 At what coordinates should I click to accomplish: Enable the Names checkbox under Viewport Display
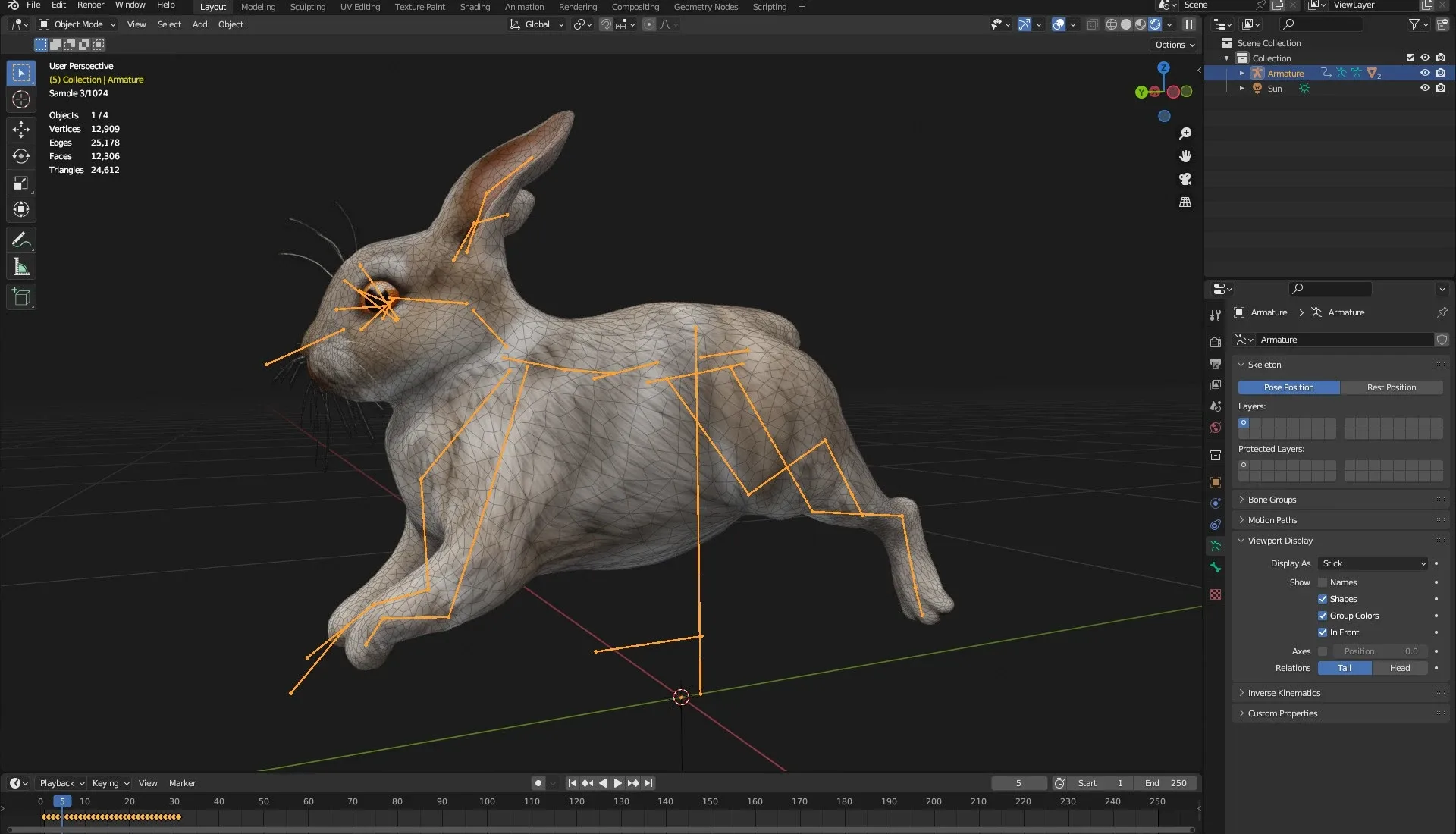point(1323,582)
